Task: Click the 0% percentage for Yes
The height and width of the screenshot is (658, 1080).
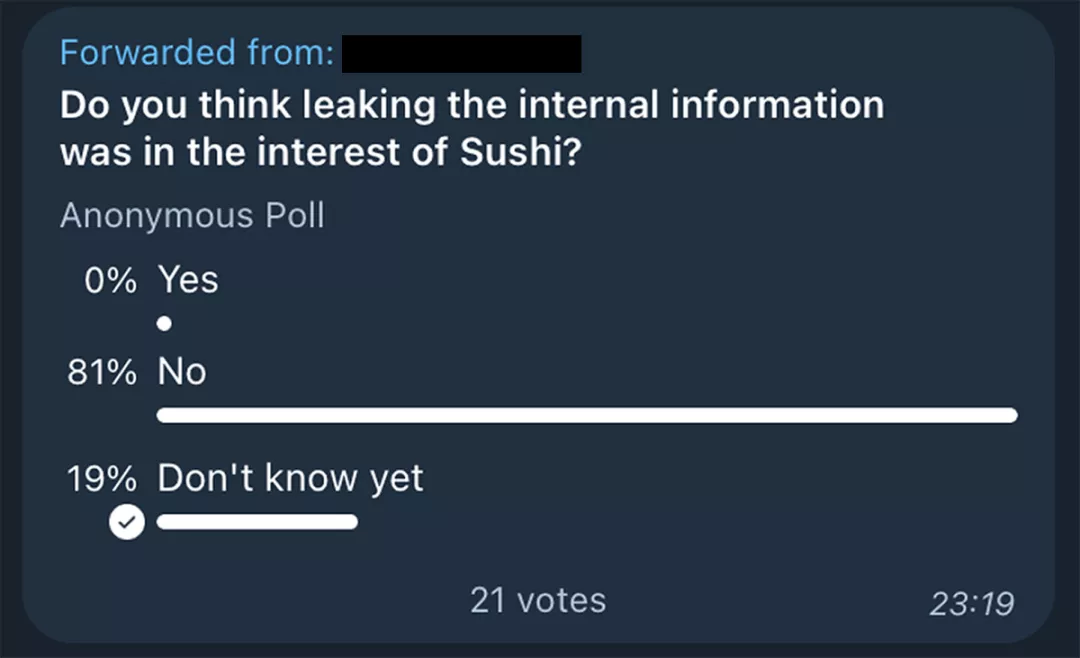Action: [110, 280]
